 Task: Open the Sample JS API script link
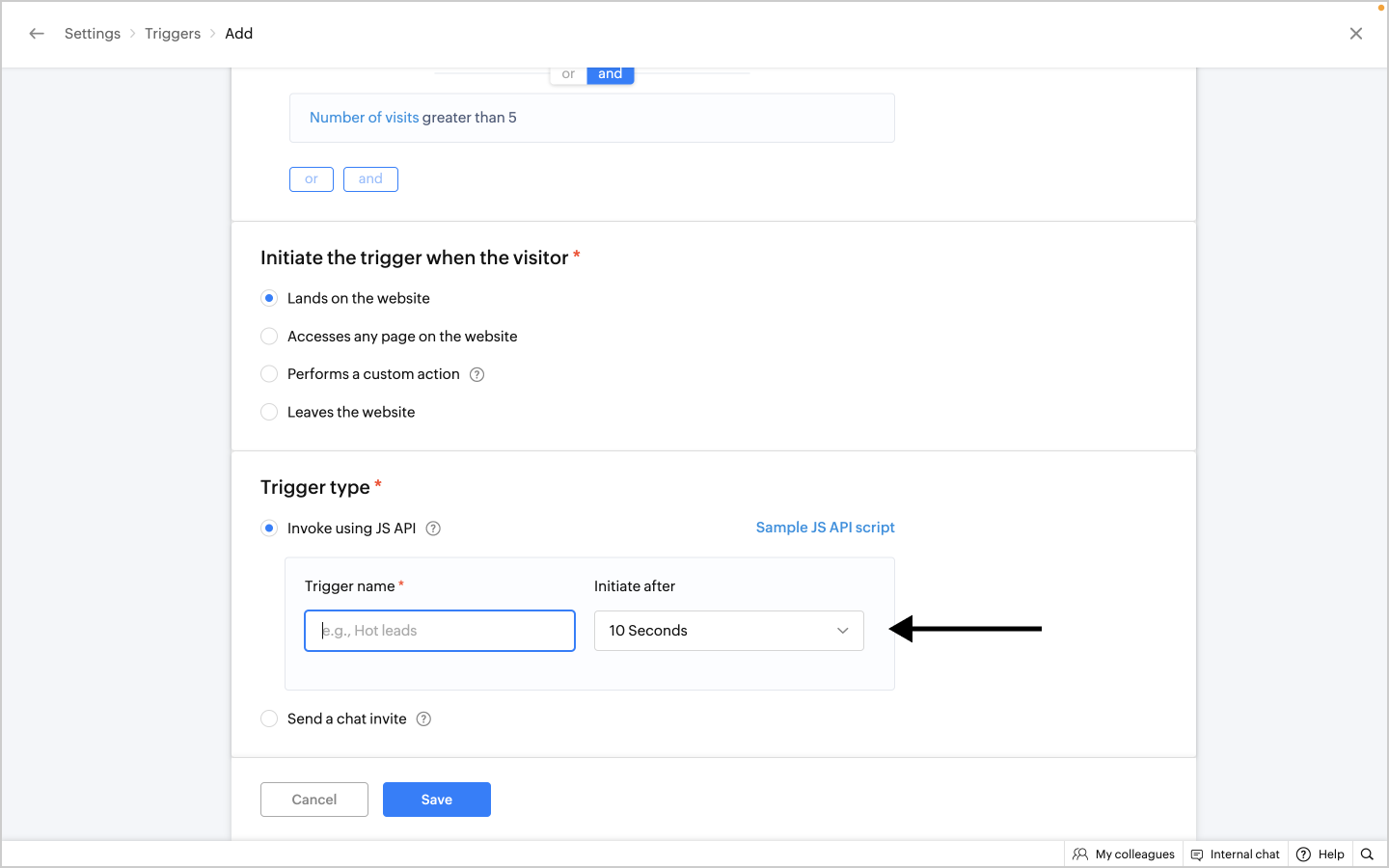[x=825, y=528]
